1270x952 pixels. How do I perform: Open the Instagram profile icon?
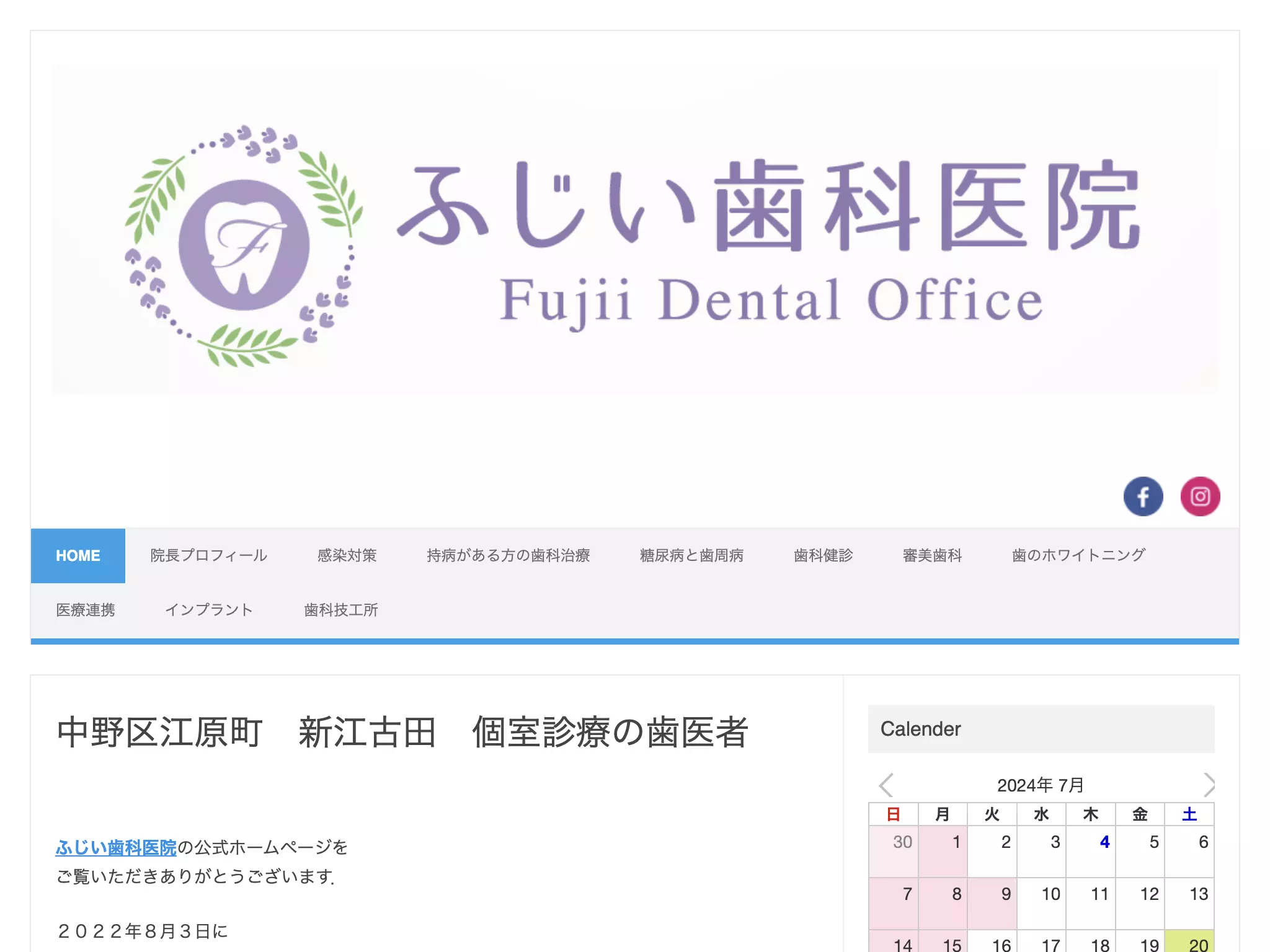(1200, 496)
